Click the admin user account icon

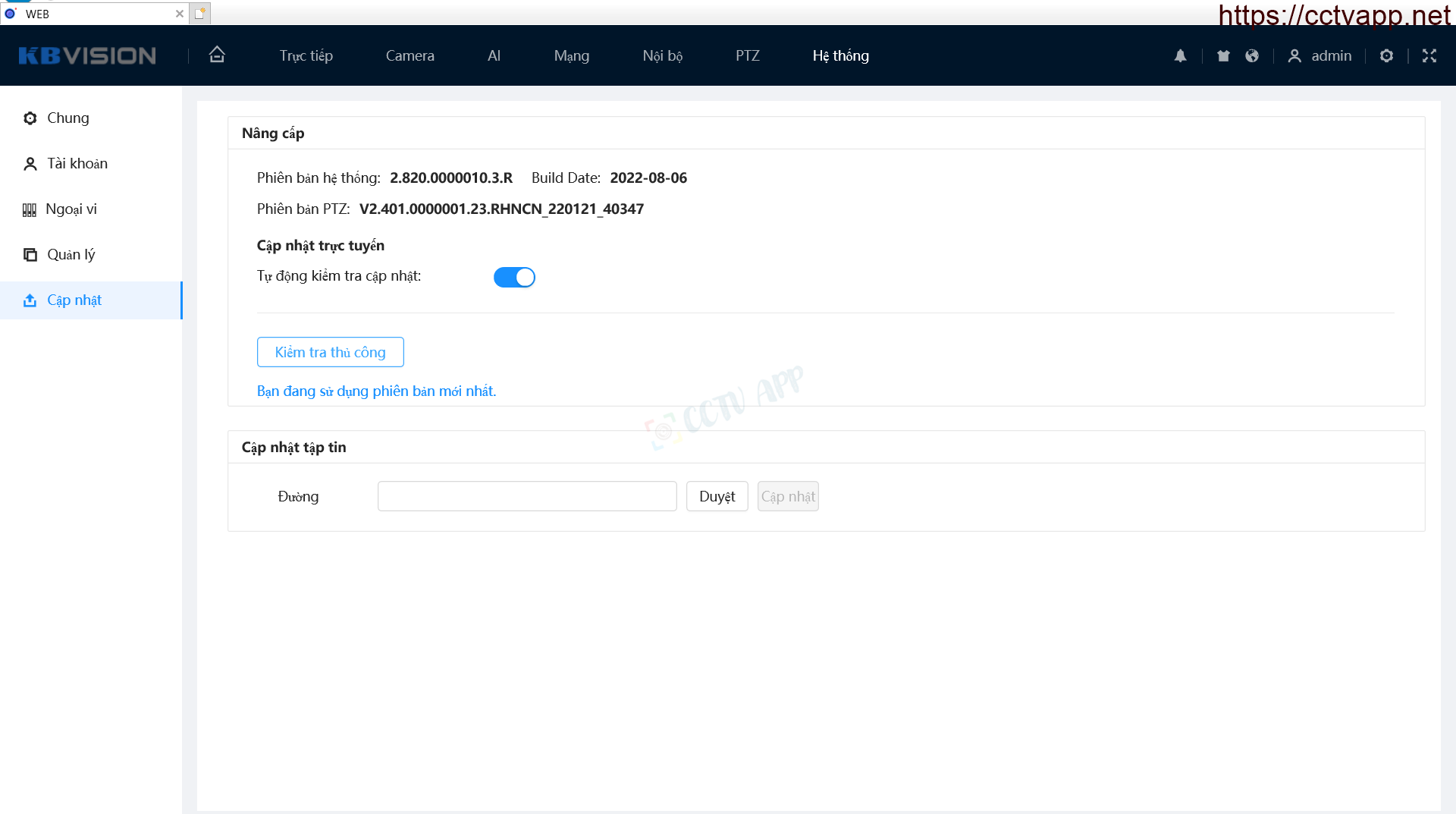1294,55
